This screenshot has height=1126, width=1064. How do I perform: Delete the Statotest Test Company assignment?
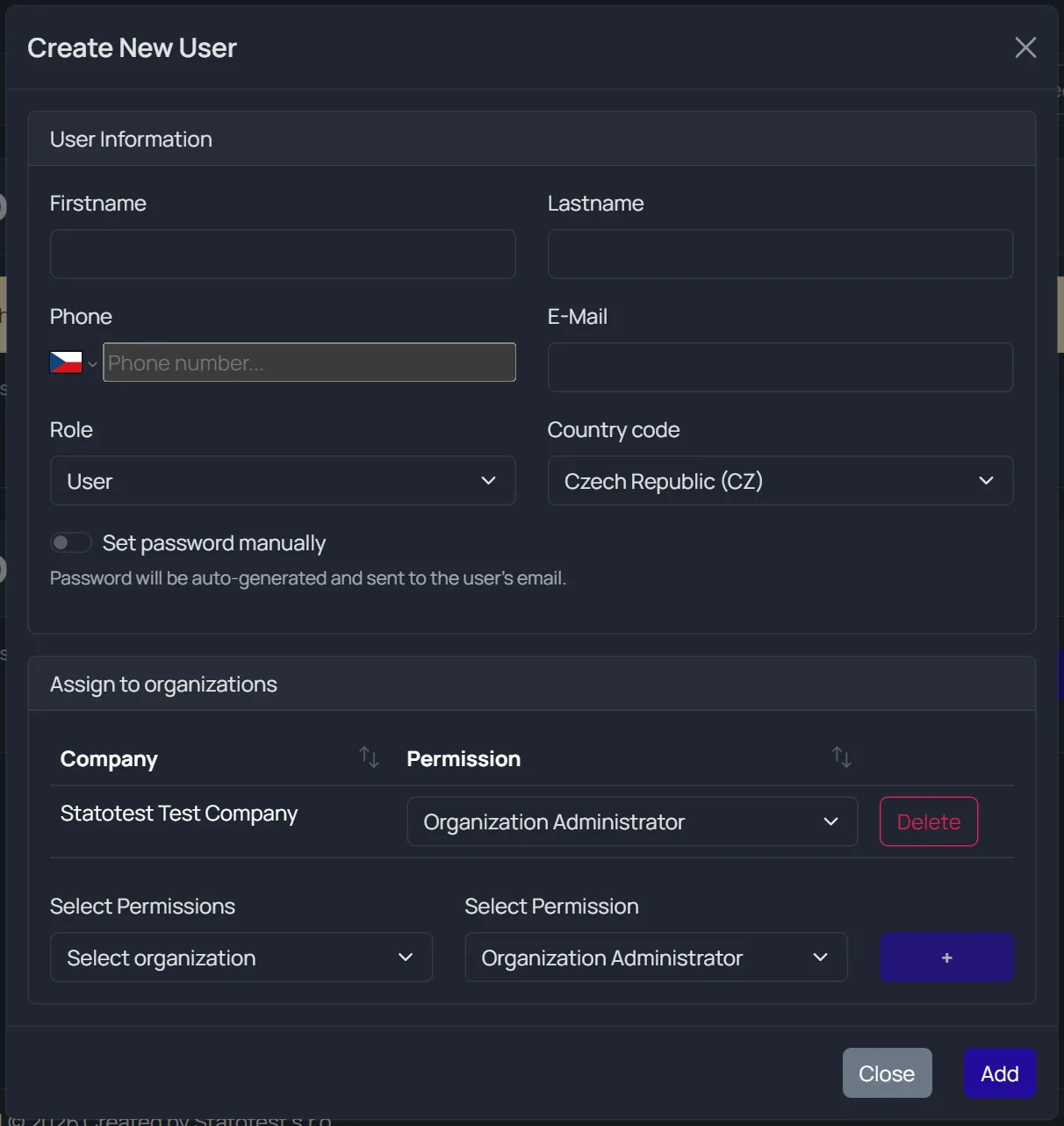(929, 821)
